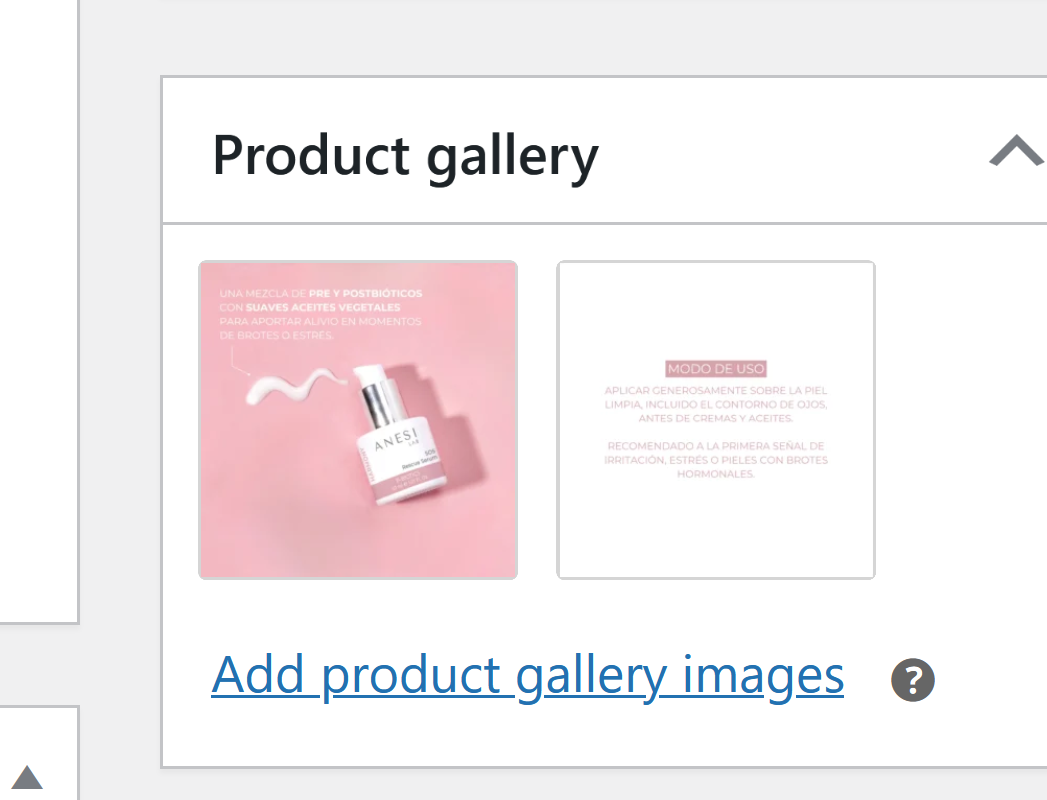Toggle the lower-left panel triangle arrow

(x=27, y=777)
